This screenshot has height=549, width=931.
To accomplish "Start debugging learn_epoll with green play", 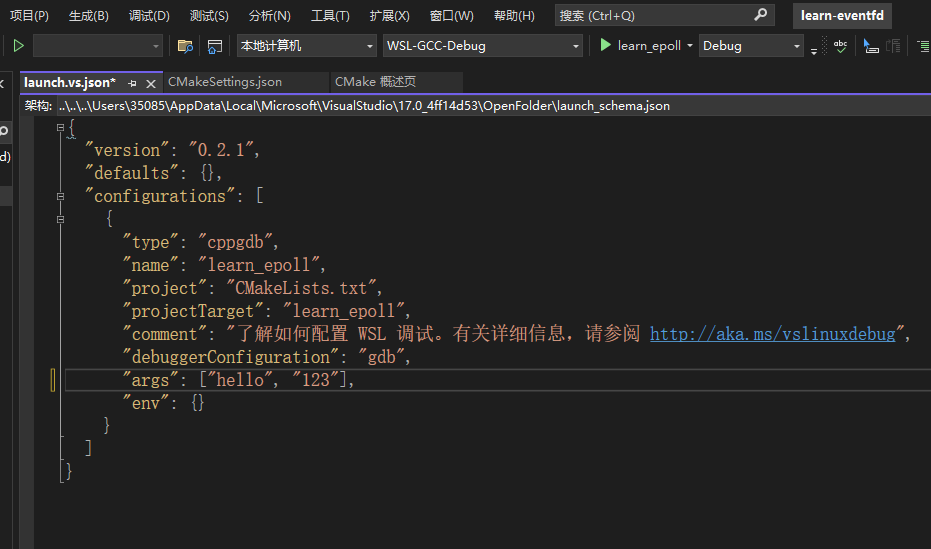I will (605, 45).
